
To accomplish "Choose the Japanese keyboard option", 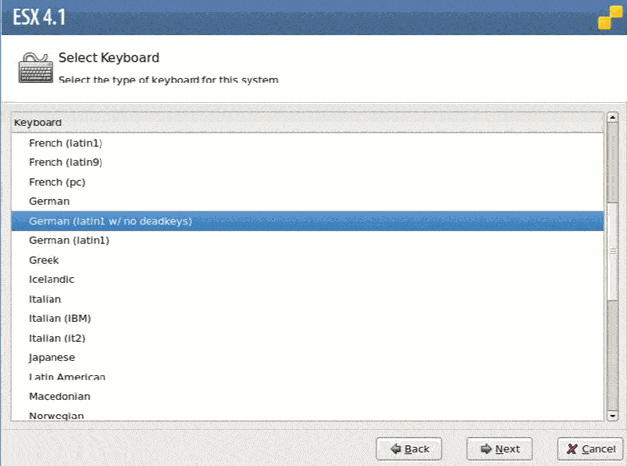I will click(52, 357).
